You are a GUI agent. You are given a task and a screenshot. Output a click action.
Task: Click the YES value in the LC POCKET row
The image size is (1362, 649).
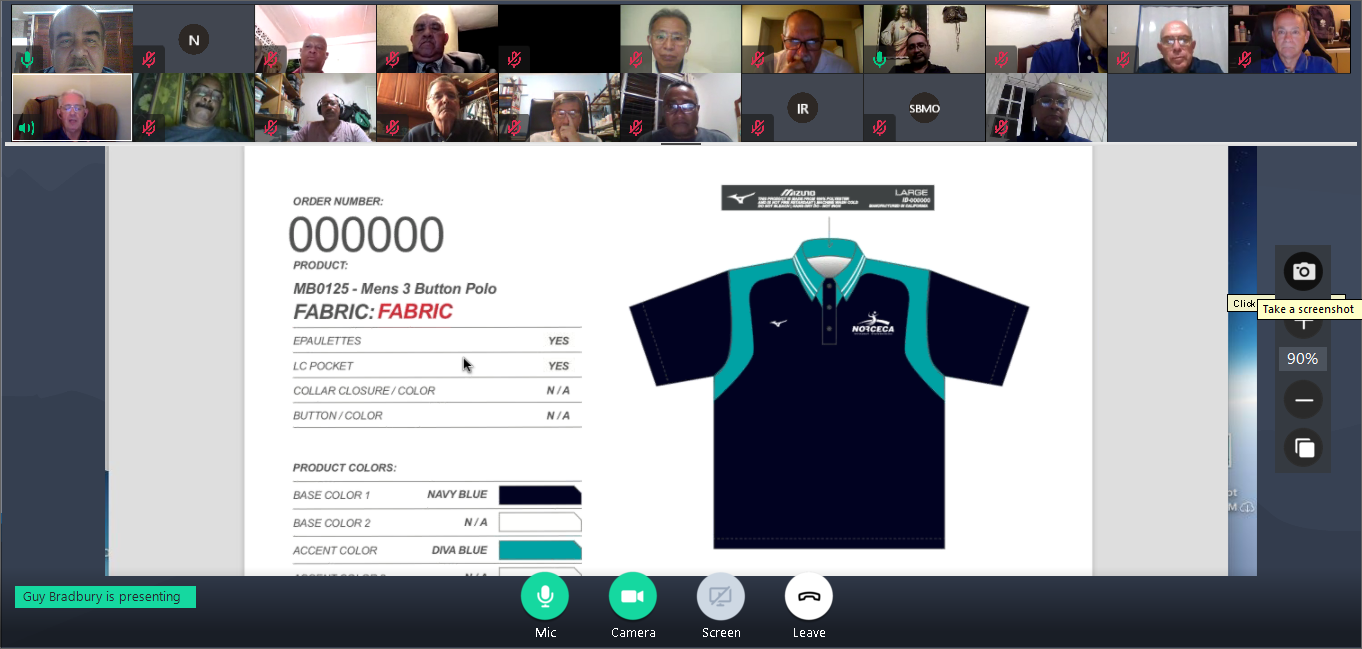[x=558, y=366]
